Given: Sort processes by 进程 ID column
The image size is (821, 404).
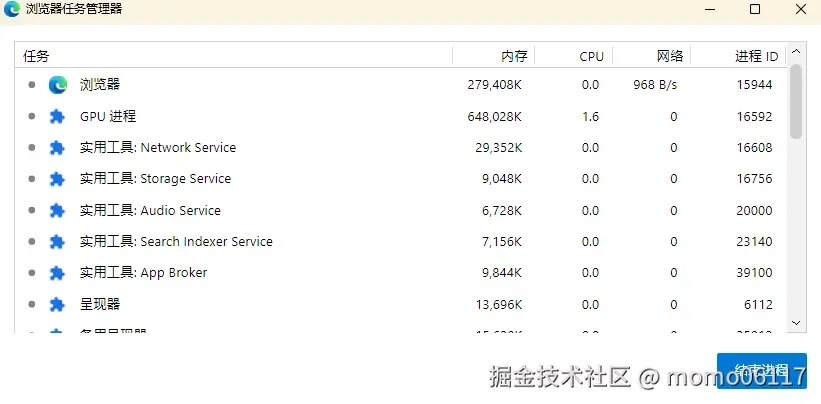Looking at the screenshot, I should coord(738,56).
